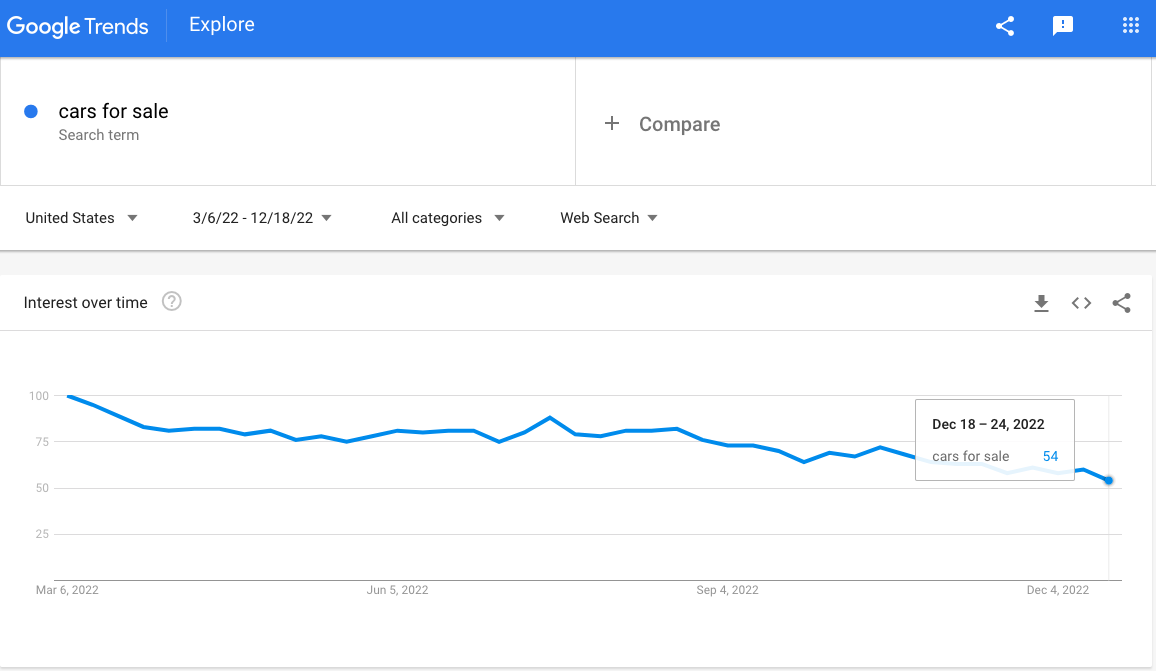Open the 3/6/22 - 12/18/22 date range dropdown
The height and width of the screenshot is (671, 1156).
point(262,218)
